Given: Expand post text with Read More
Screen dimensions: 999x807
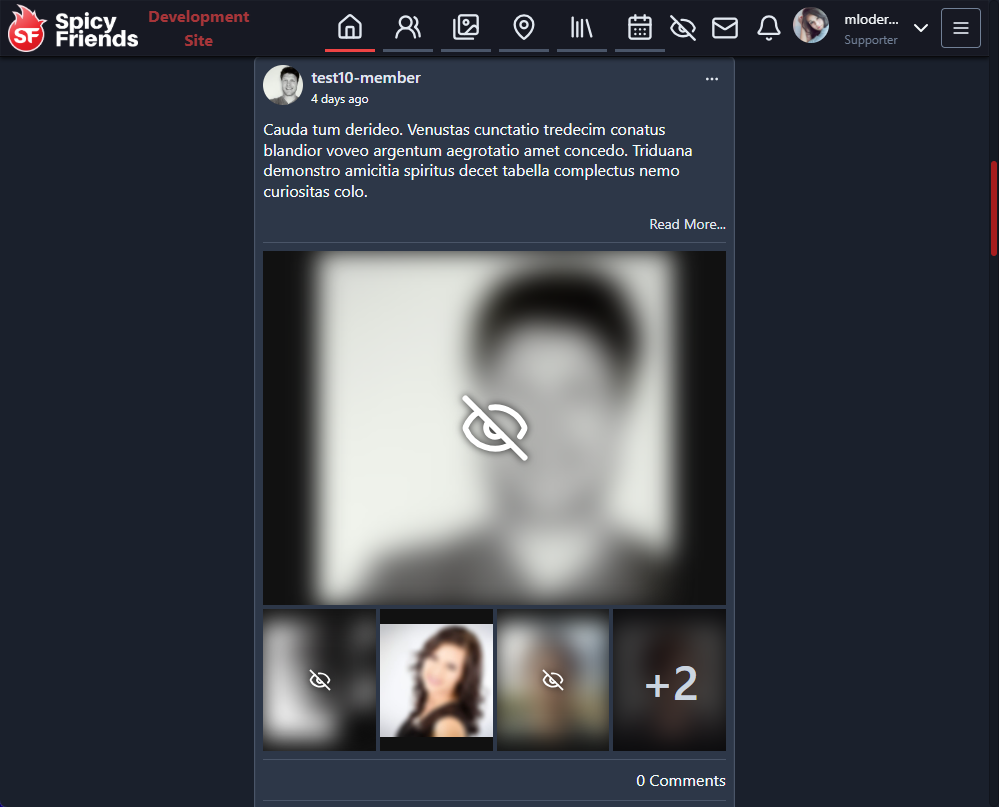Looking at the screenshot, I should pyautogui.click(x=687, y=224).
